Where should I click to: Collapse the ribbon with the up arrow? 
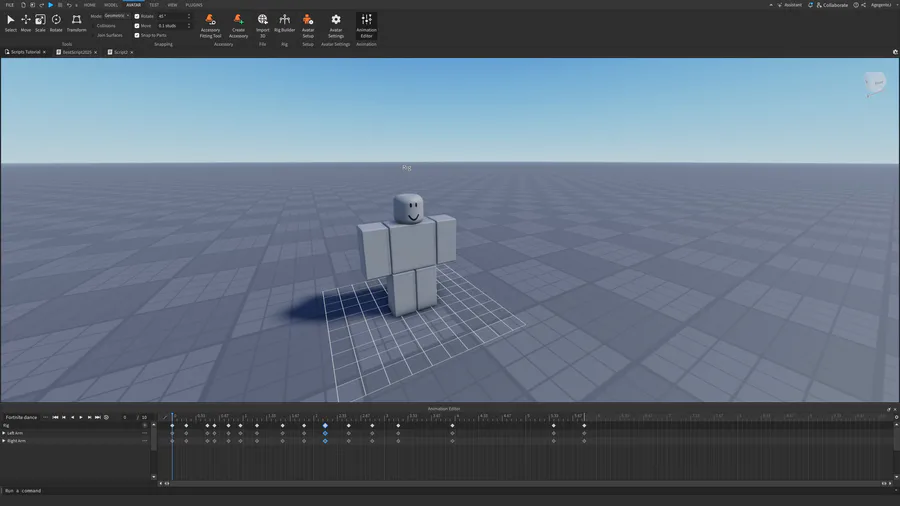point(770,5)
